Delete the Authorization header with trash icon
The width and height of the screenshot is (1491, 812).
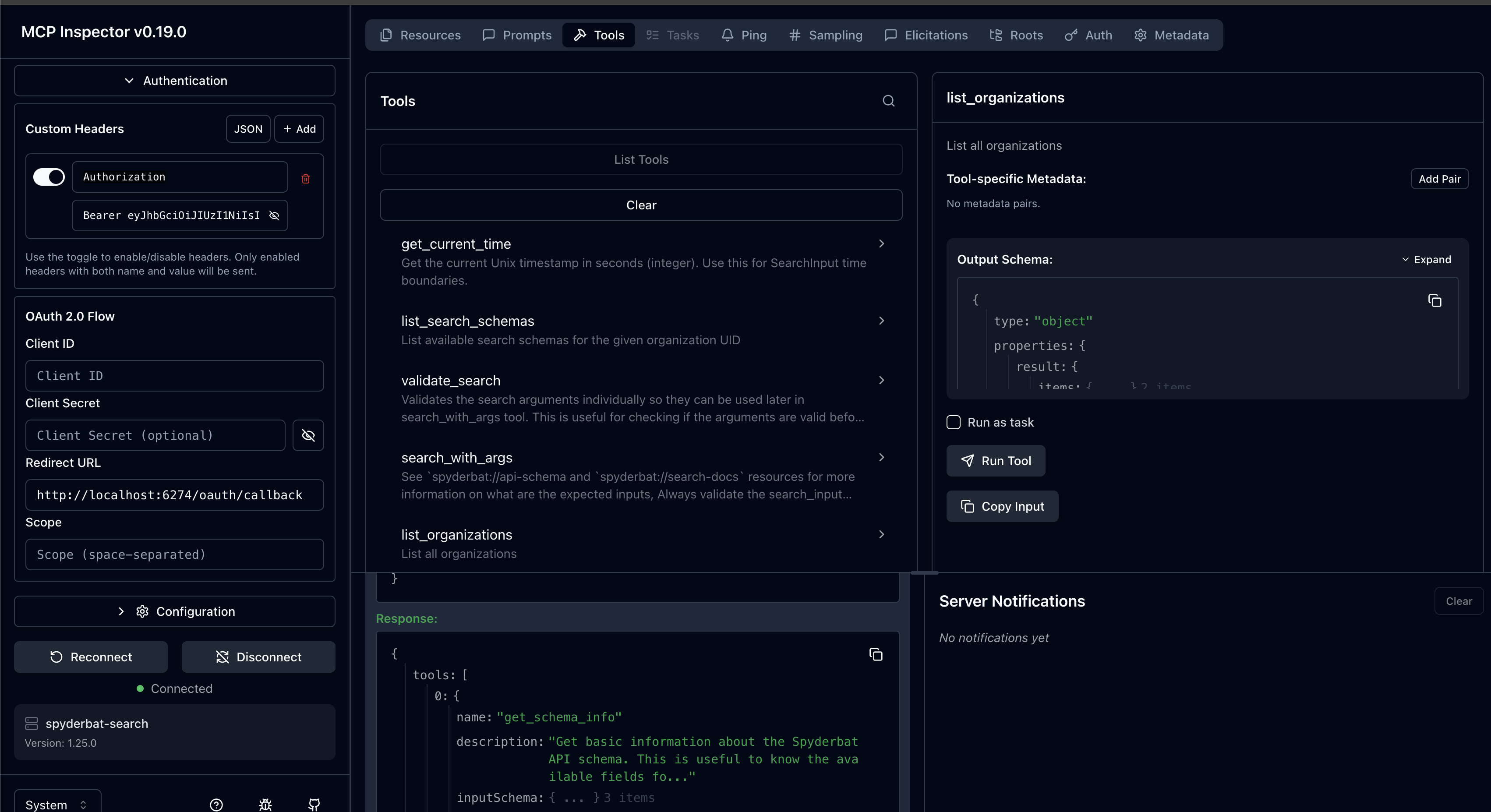306,179
